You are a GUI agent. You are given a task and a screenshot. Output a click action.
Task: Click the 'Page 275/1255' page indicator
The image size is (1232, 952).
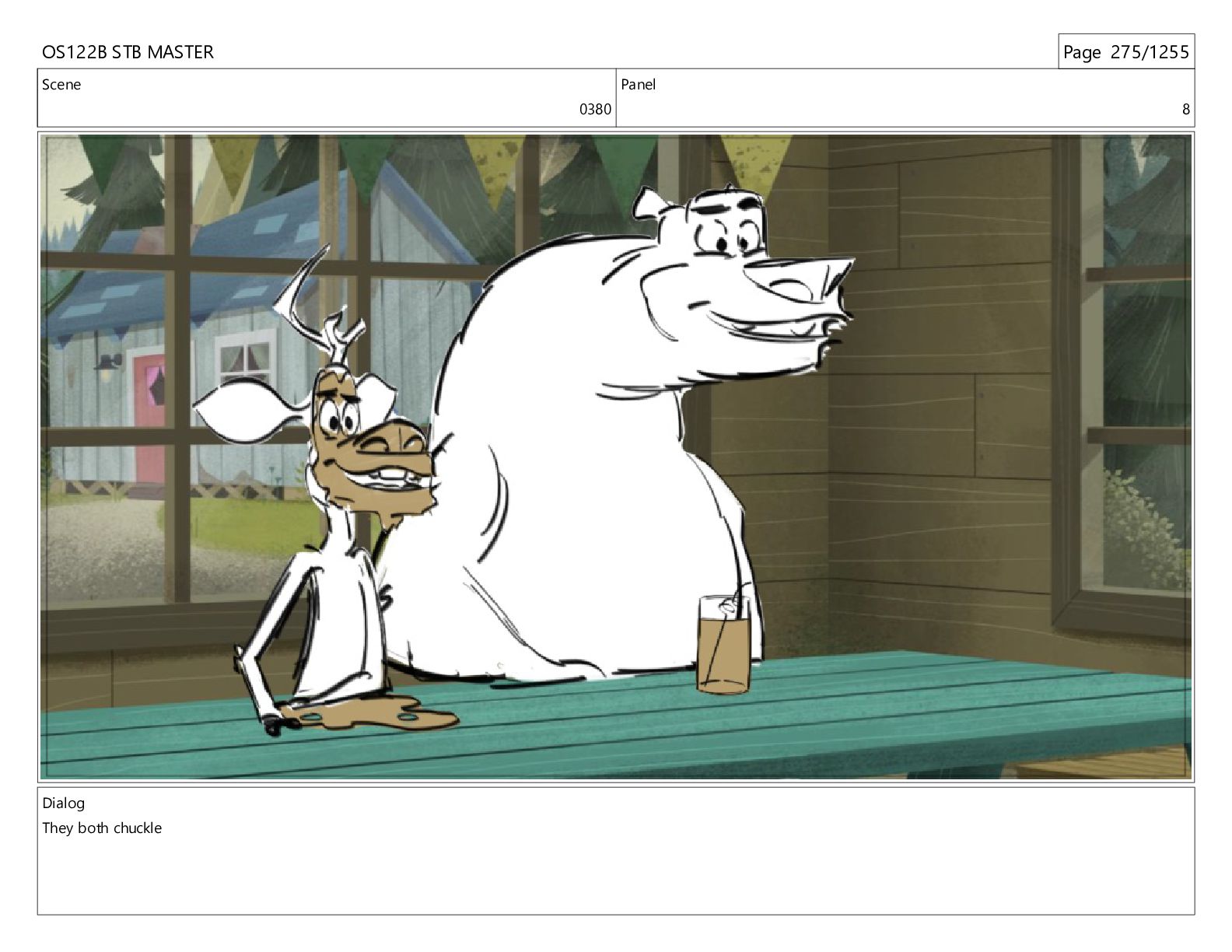(1125, 52)
